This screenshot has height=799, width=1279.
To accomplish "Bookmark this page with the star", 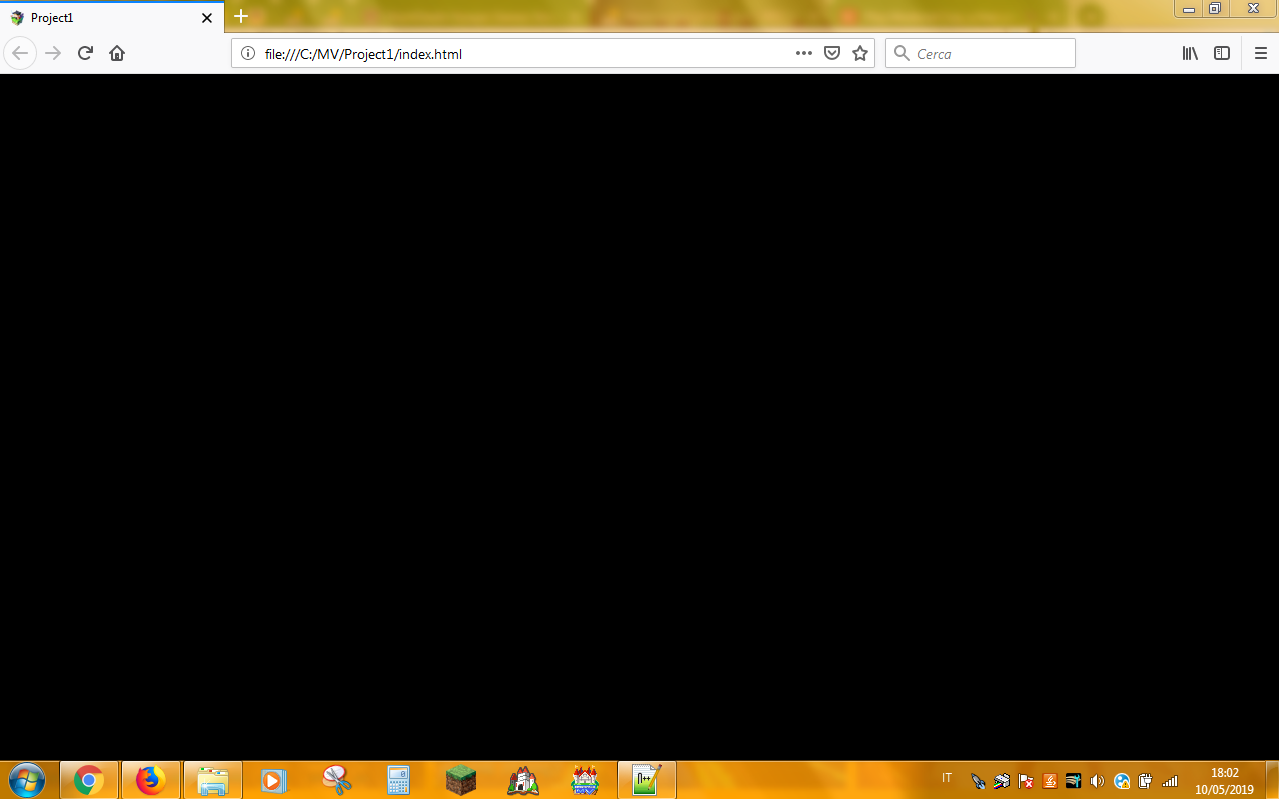I will pos(860,53).
